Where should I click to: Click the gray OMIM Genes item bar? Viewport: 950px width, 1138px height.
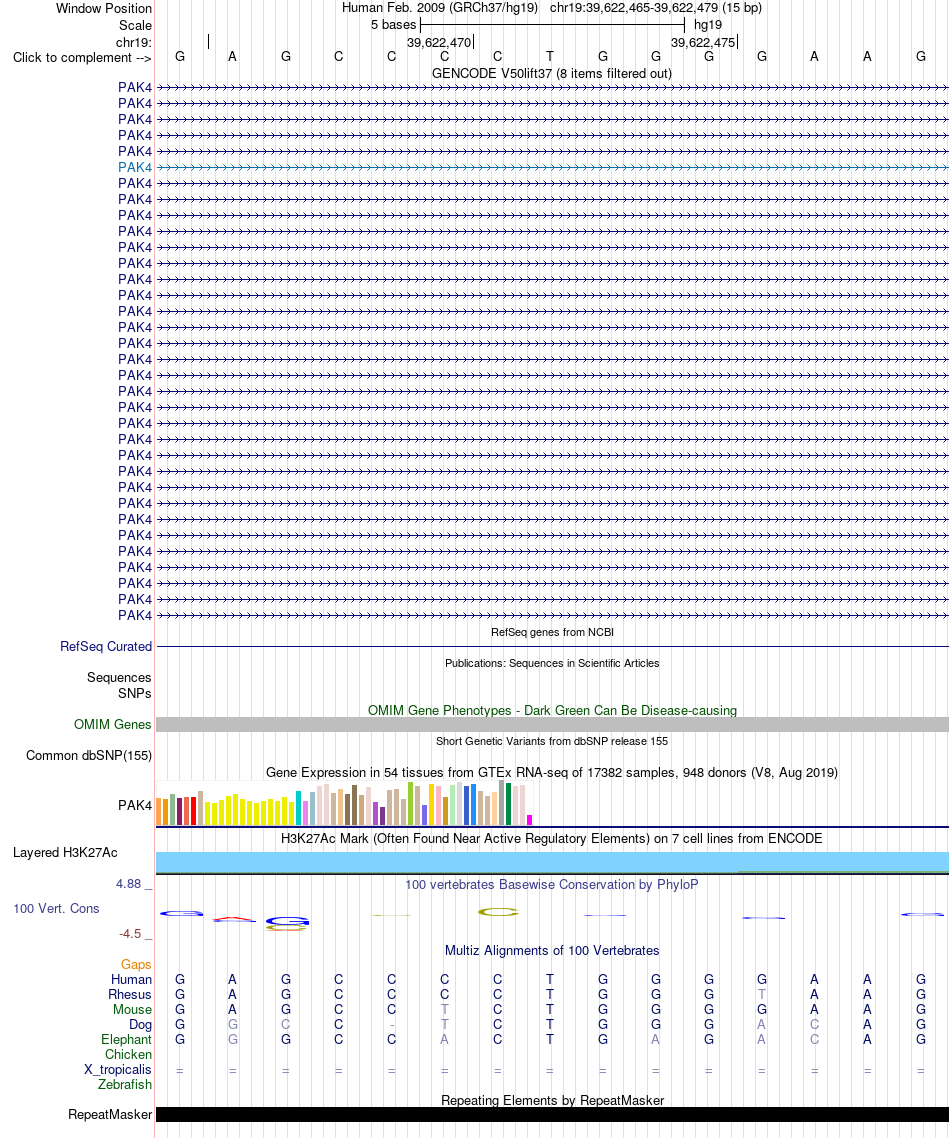[552, 724]
